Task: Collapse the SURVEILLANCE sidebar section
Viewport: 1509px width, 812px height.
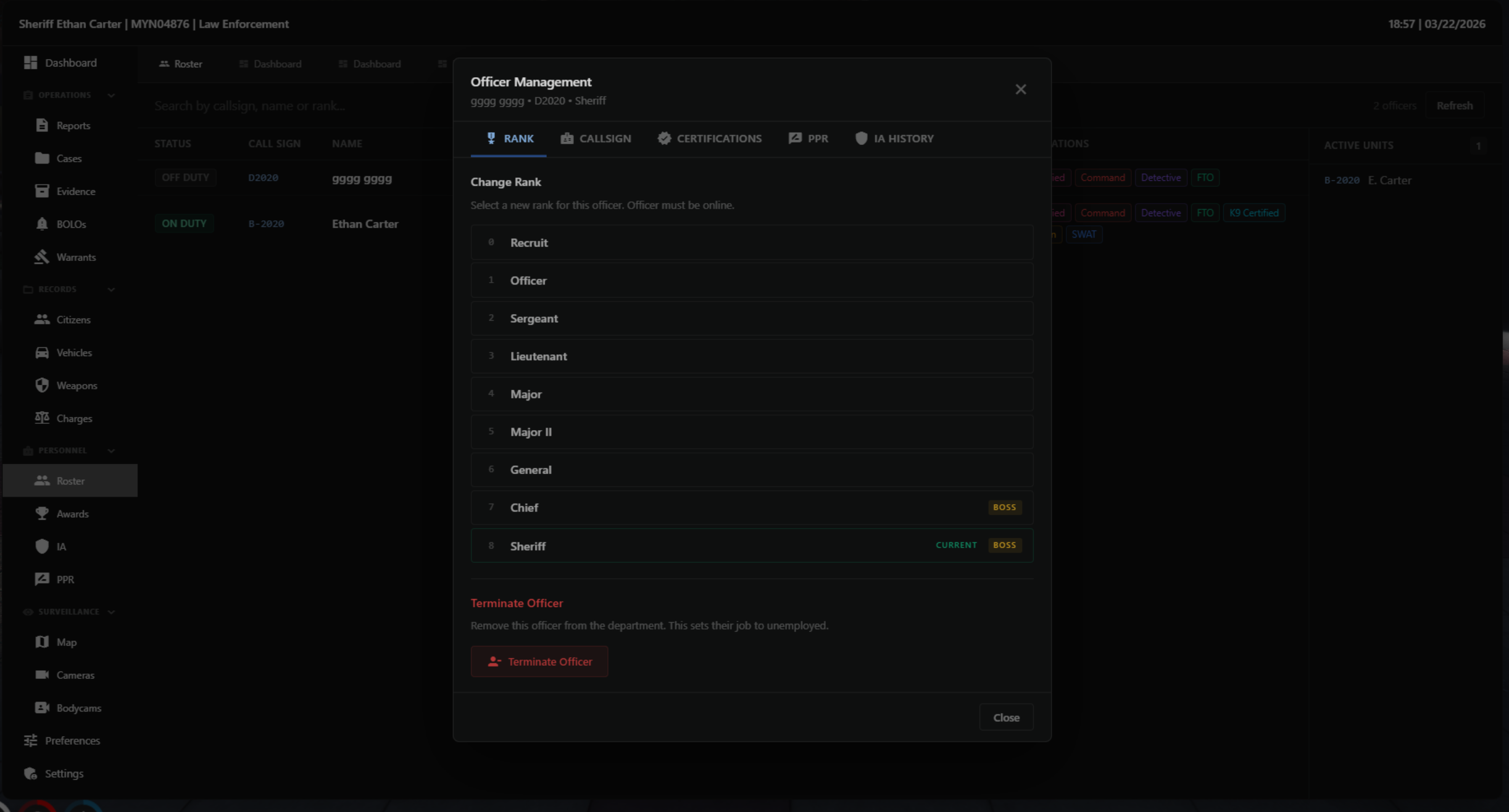Action: point(111,612)
